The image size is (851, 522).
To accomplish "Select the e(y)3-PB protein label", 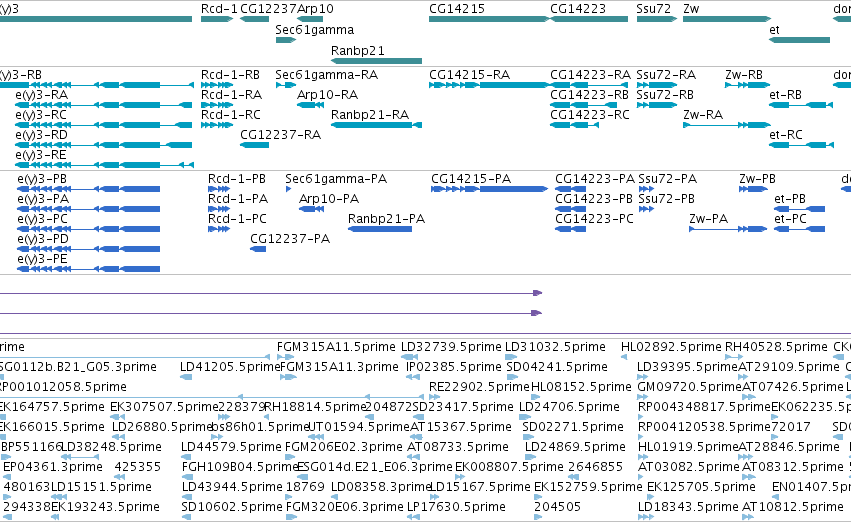I will coord(42,179).
